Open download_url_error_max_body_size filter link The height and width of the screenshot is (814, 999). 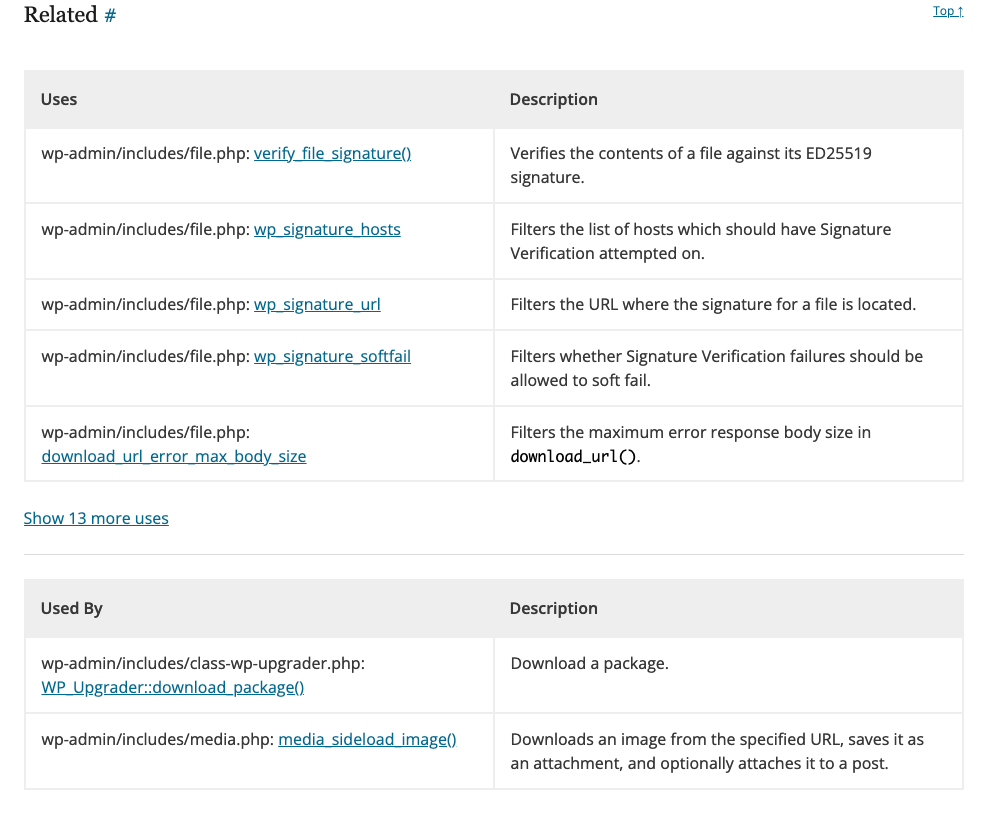coord(174,456)
